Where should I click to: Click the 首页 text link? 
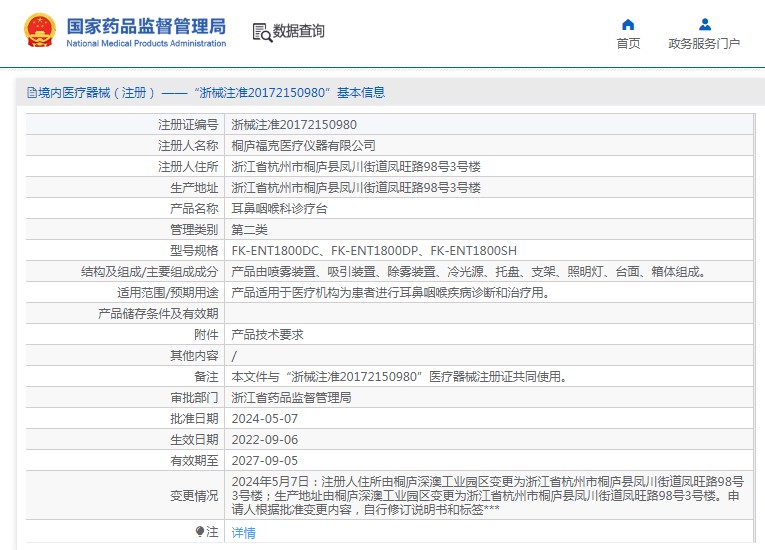[x=628, y=43]
